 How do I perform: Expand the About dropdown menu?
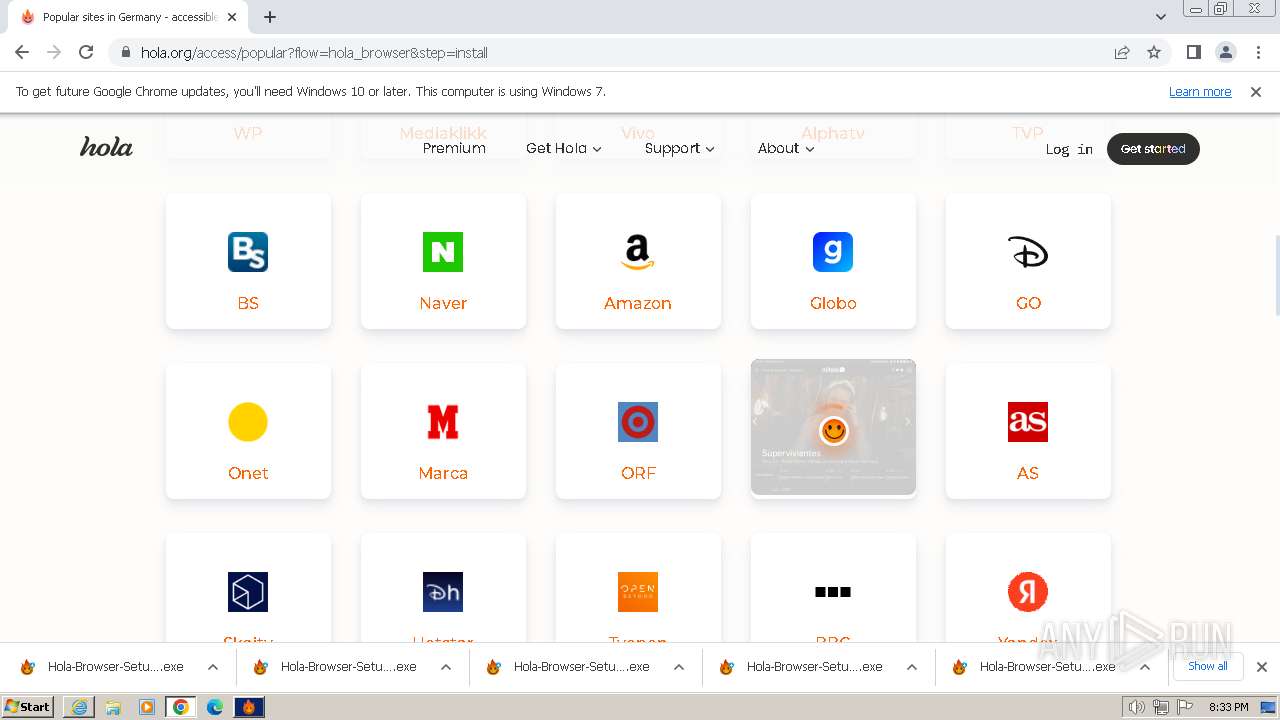pos(786,148)
